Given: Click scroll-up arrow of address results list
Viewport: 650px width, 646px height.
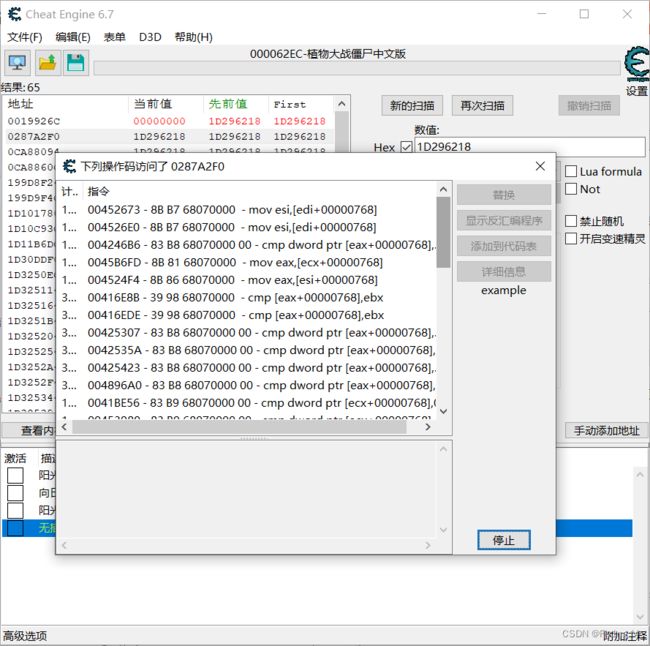Looking at the screenshot, I should (x=342, y=104).
